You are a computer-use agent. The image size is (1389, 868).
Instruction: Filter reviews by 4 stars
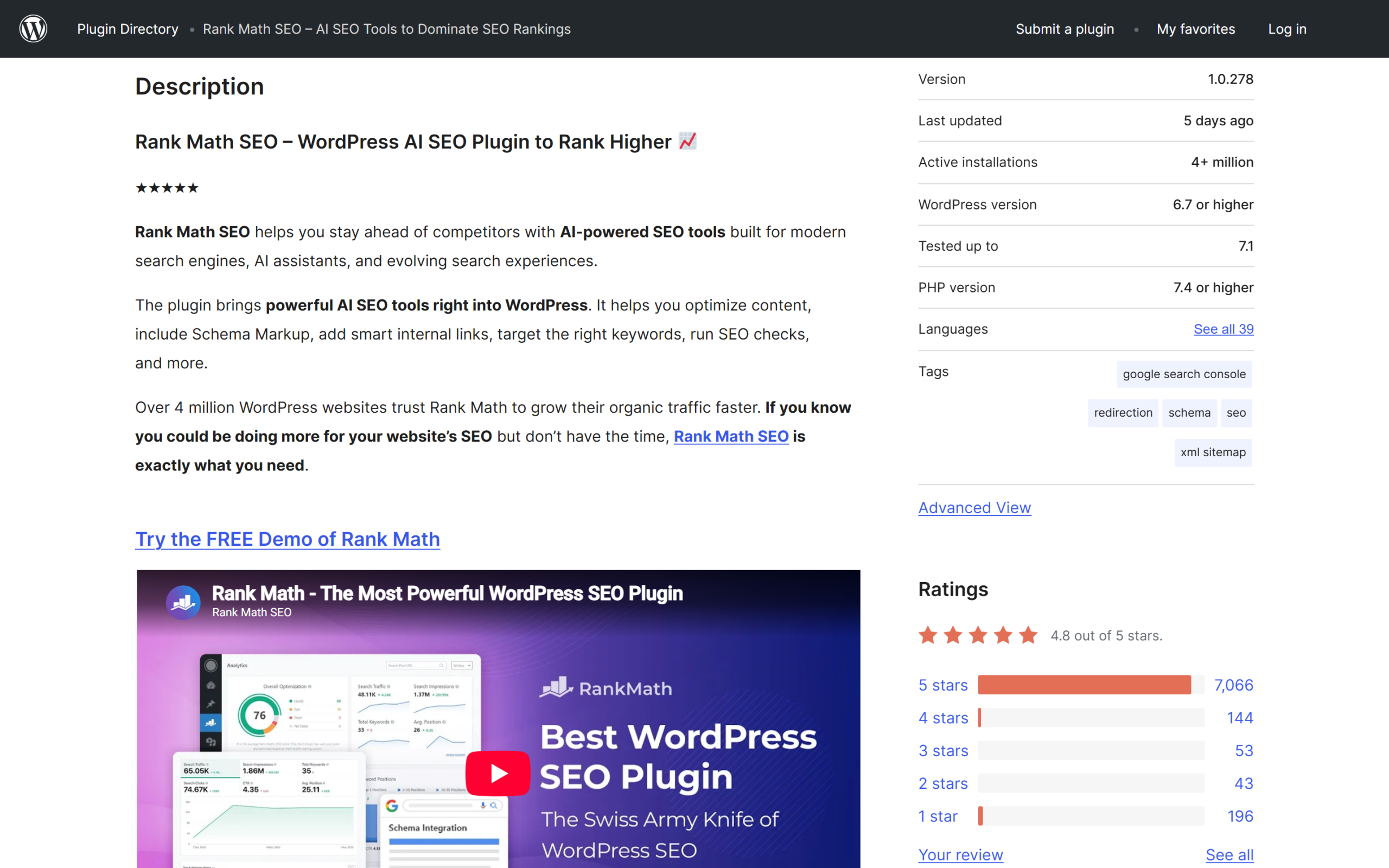(x=943, y=718)
